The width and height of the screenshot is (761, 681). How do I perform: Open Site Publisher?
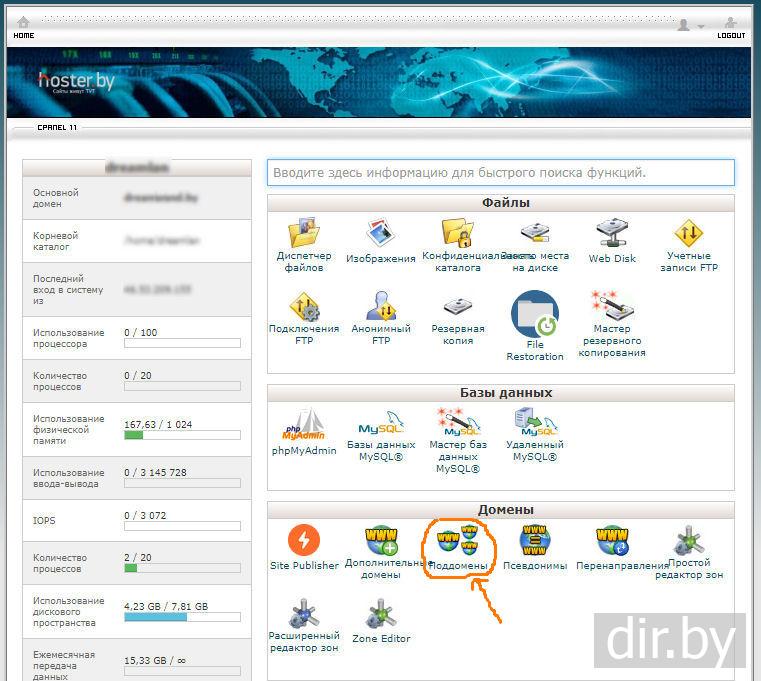click(304, 548)
